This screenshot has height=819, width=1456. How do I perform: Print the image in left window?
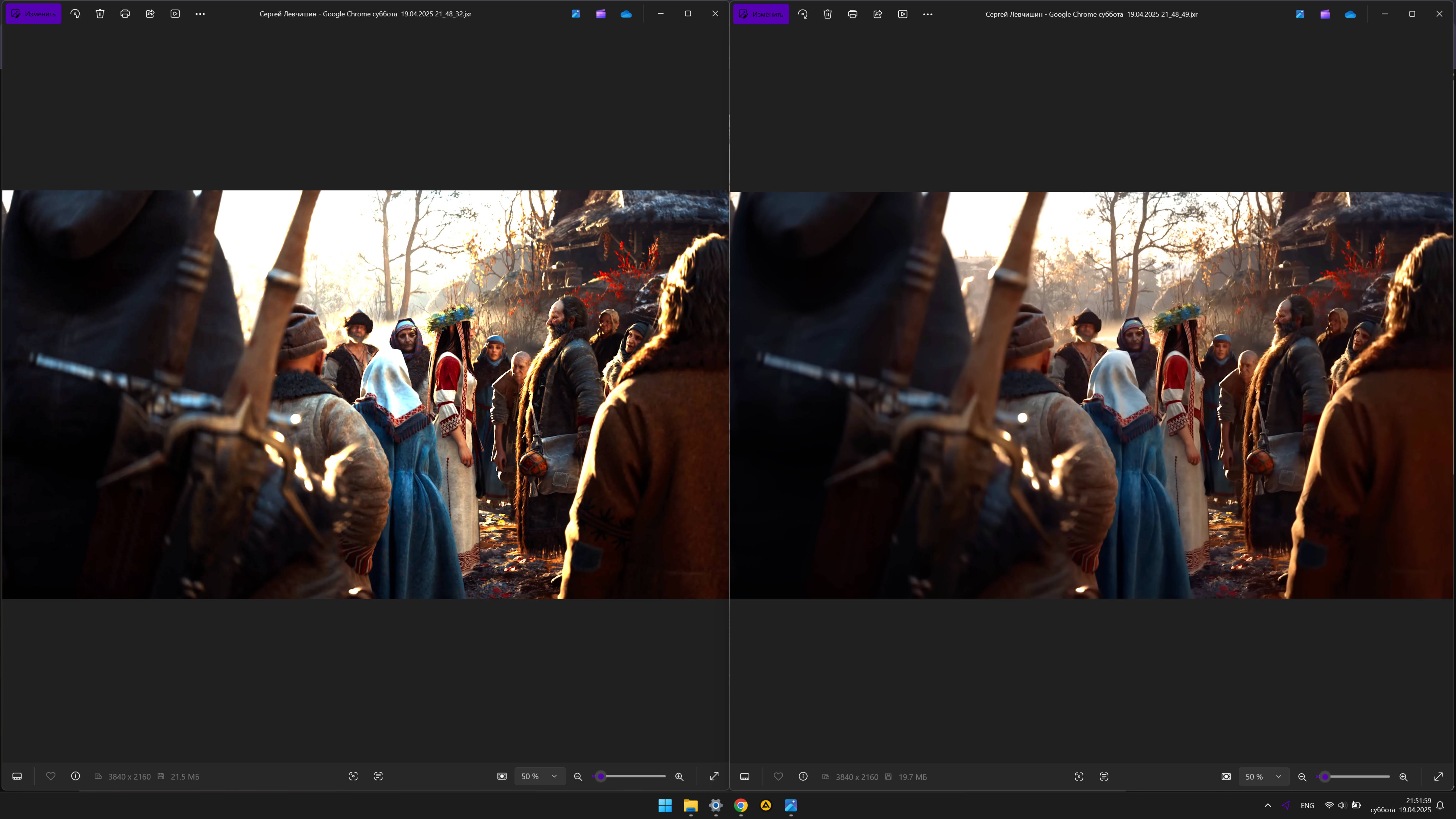point(125,14)
